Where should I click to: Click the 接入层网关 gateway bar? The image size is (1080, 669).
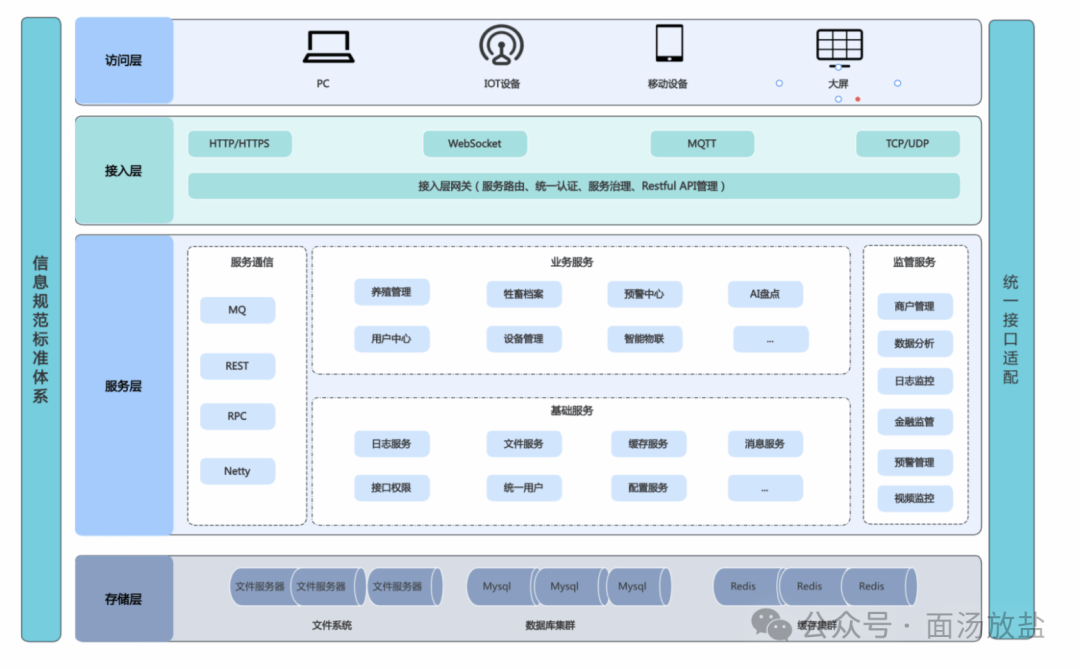574,186
